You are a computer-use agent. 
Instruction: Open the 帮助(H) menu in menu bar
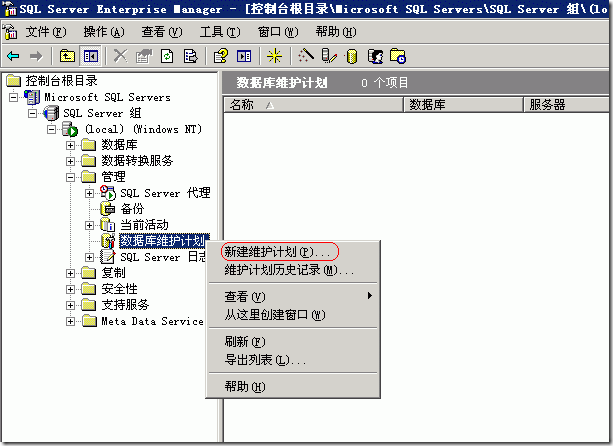click(x=336, y=32)
